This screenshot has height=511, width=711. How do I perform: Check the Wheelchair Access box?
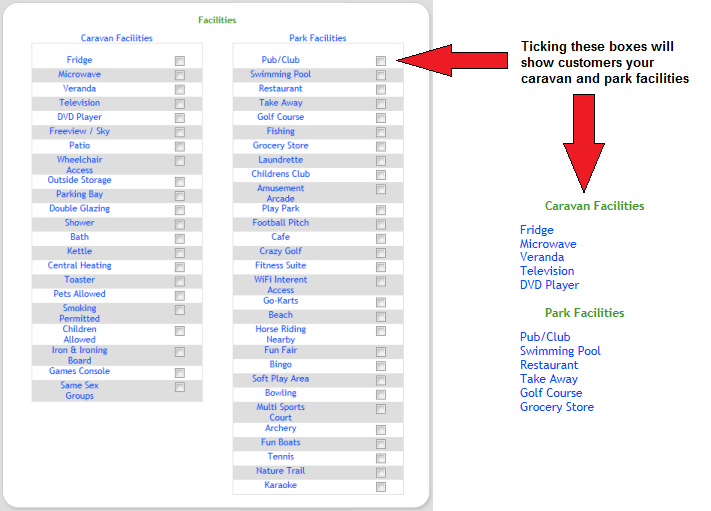pos(180,161)
